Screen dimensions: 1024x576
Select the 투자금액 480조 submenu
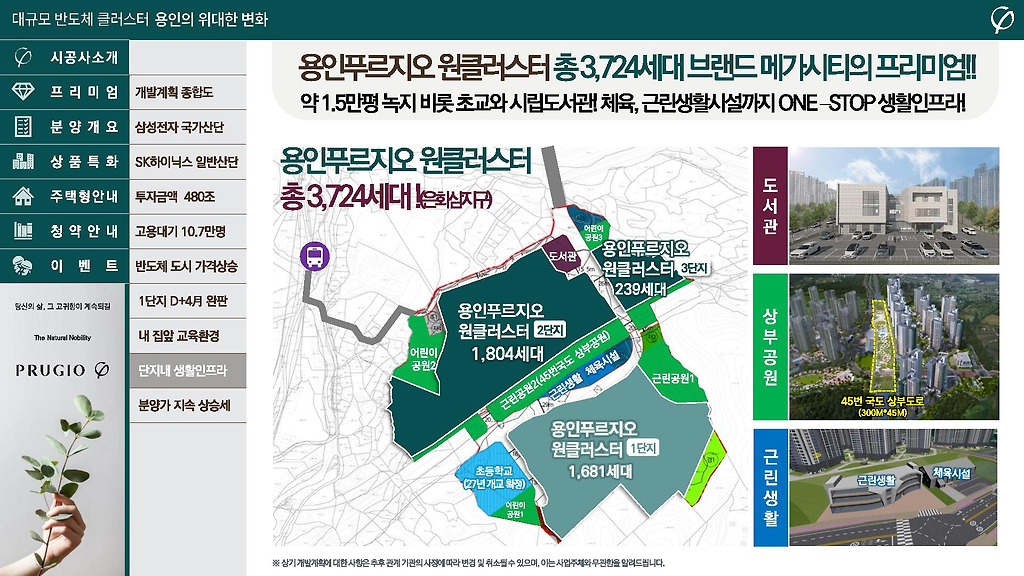pyautogui.click(x=188, y=197)
